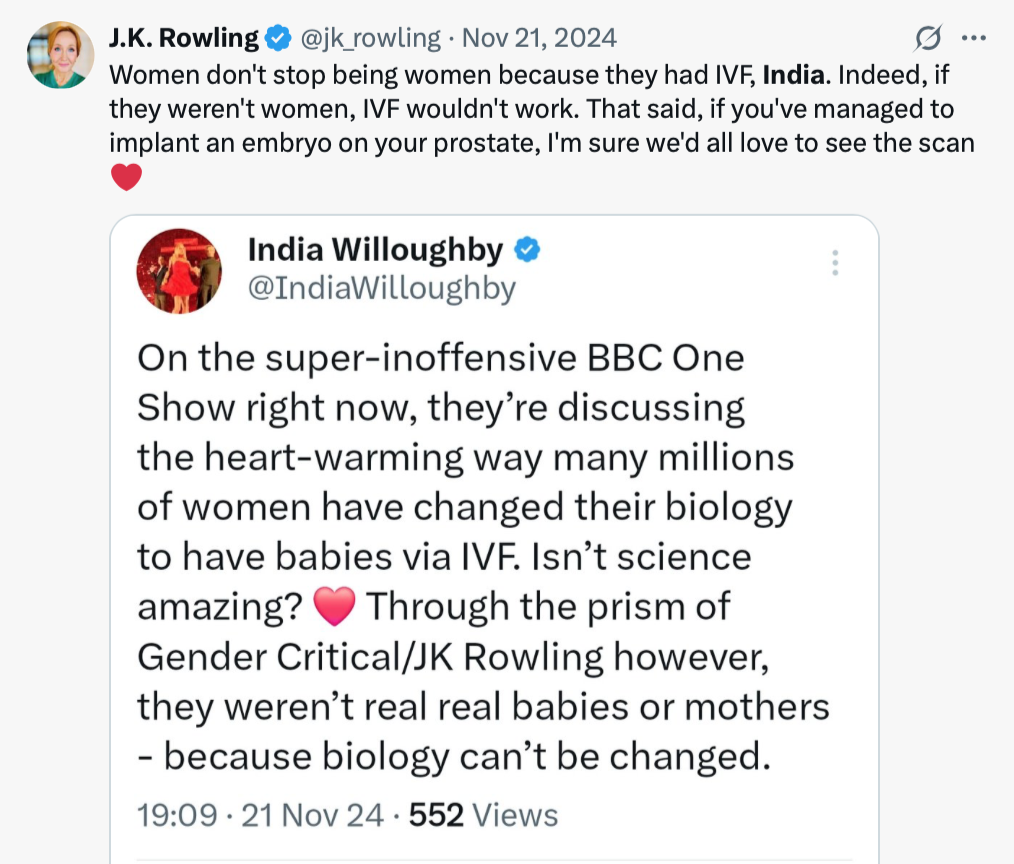1014x864 pixels.
Task: Click India Willoughby's profile picture
Action: tap(178, 271)
